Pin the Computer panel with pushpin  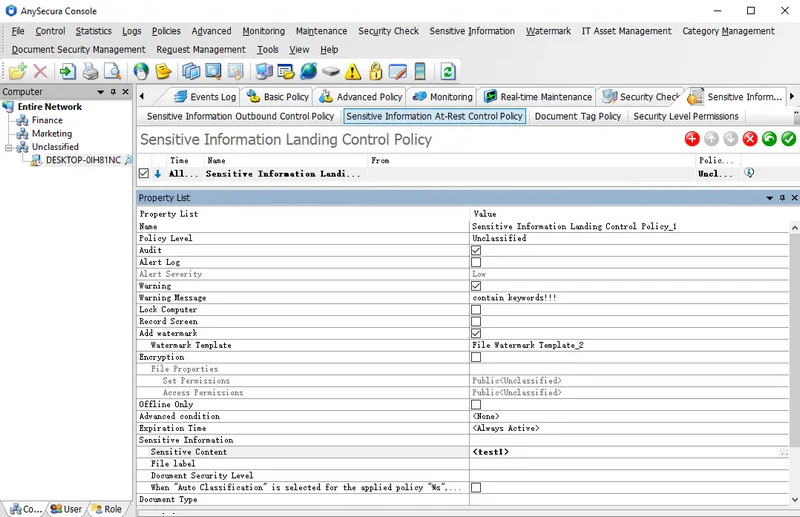tap(113, 92)
